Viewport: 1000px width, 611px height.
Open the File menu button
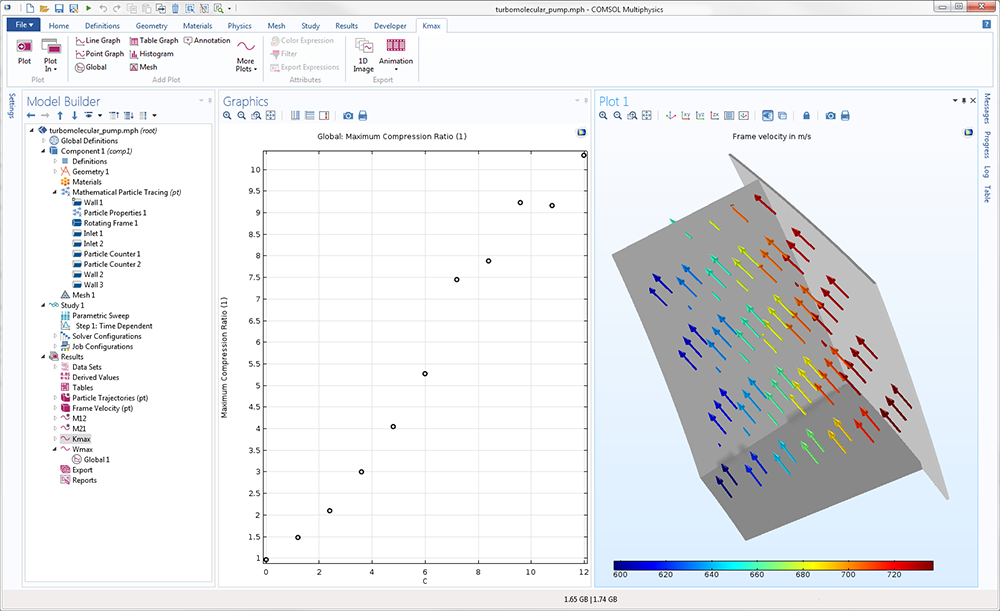tap(24, 25)
